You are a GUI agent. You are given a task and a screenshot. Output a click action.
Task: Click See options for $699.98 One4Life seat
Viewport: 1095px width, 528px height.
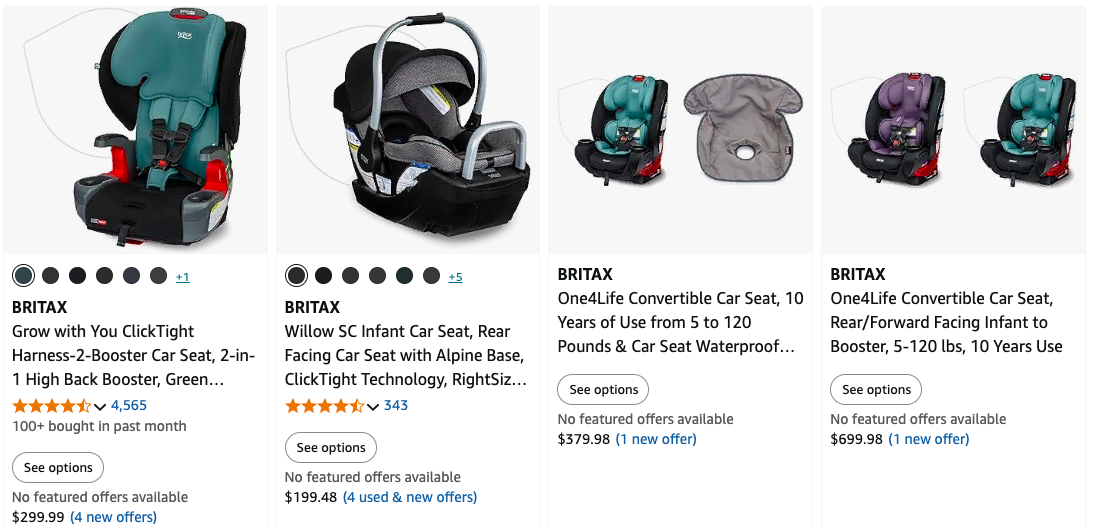point(877,389)
